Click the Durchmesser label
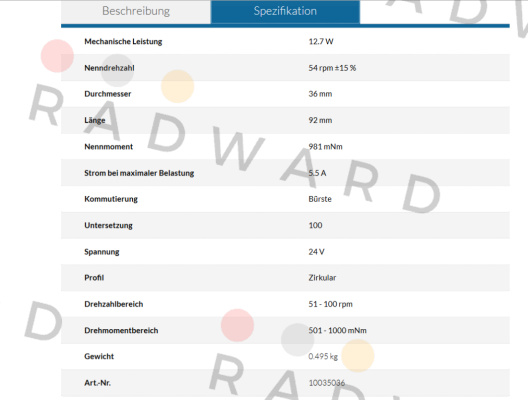The width and height of the screenshot is (528, 400). tap(108, 94)
